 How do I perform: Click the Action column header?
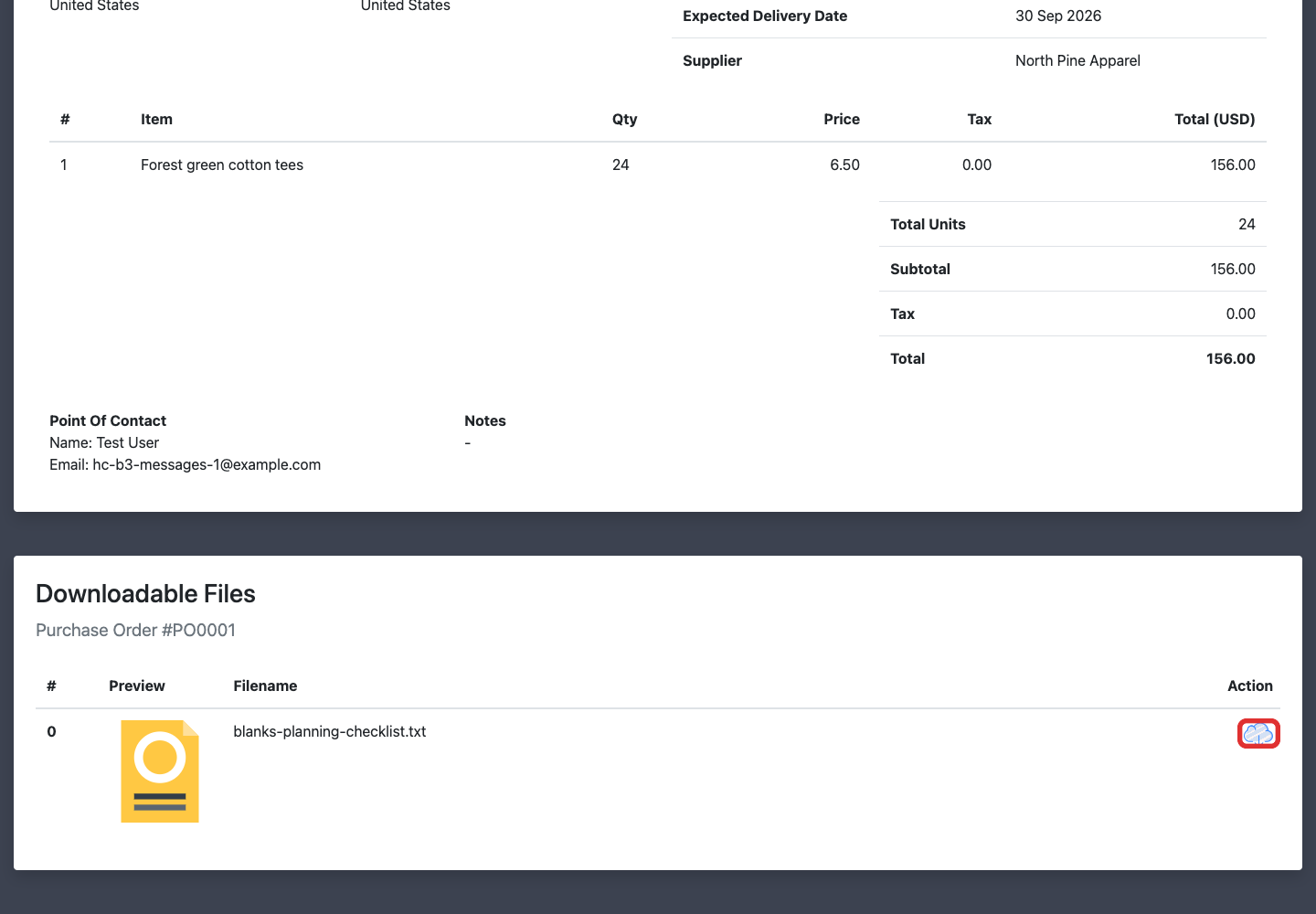(1250, 685)
